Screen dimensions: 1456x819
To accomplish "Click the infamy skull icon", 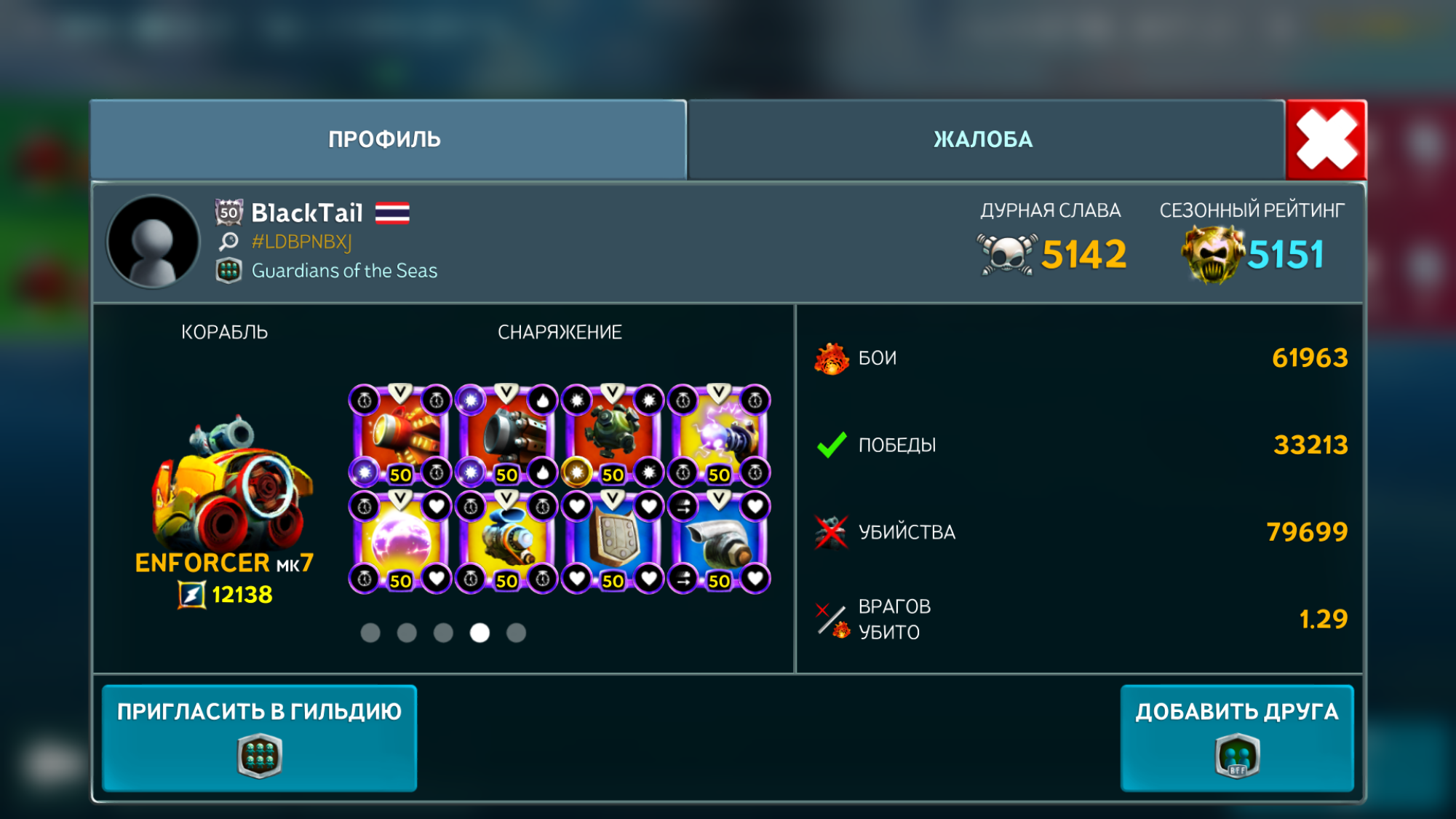I will click(1006, 255).
